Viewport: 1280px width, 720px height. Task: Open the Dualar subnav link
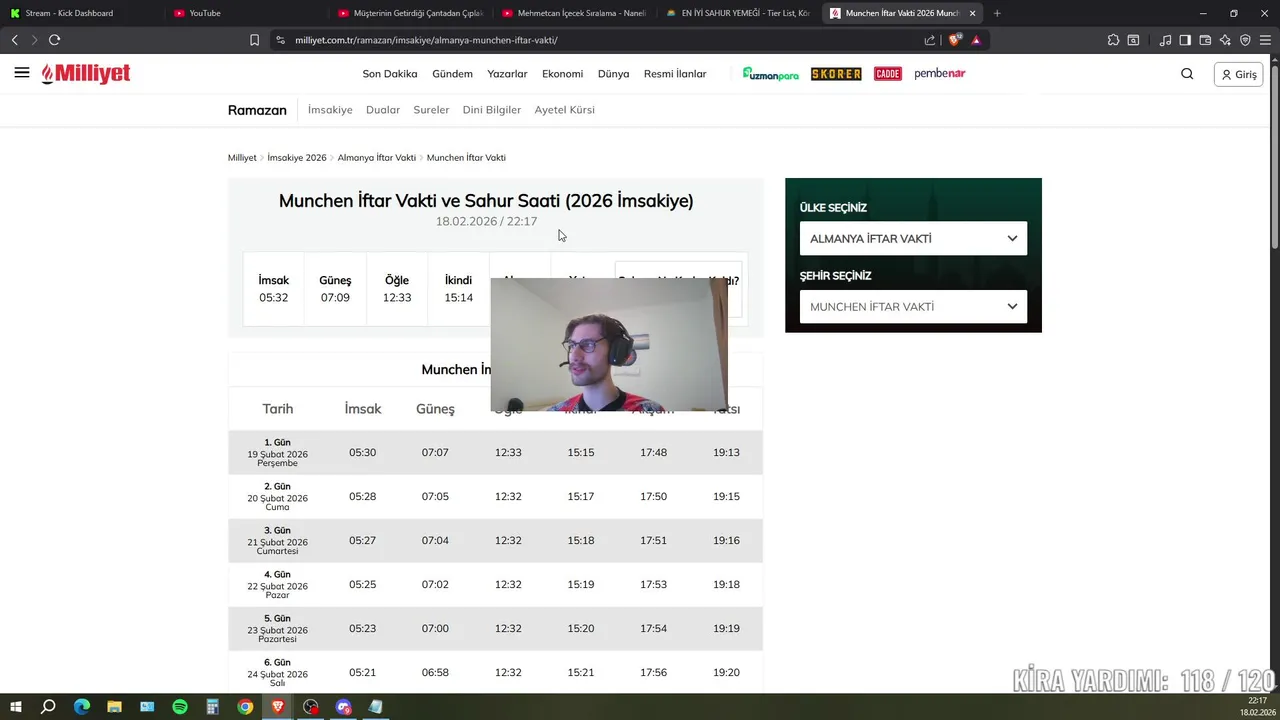point(383,110)
